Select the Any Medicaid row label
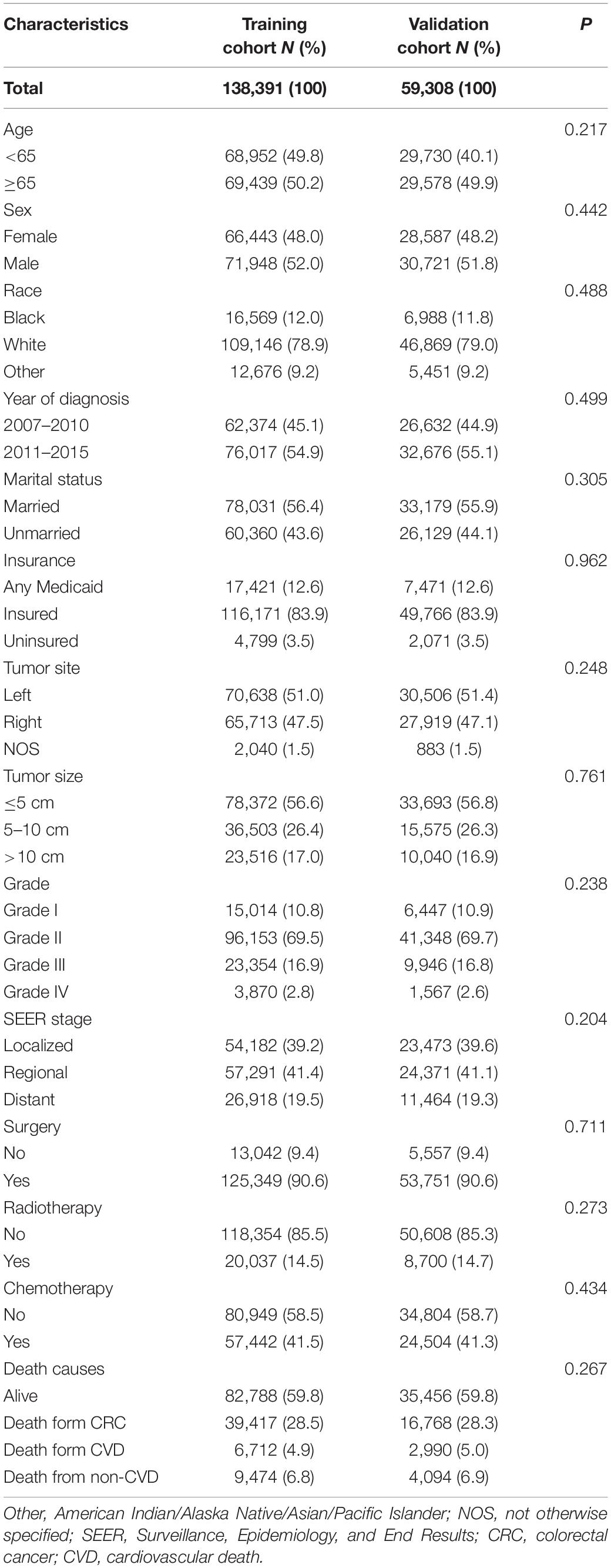This screenshot has width=611, height=1568. pos(53,587)
